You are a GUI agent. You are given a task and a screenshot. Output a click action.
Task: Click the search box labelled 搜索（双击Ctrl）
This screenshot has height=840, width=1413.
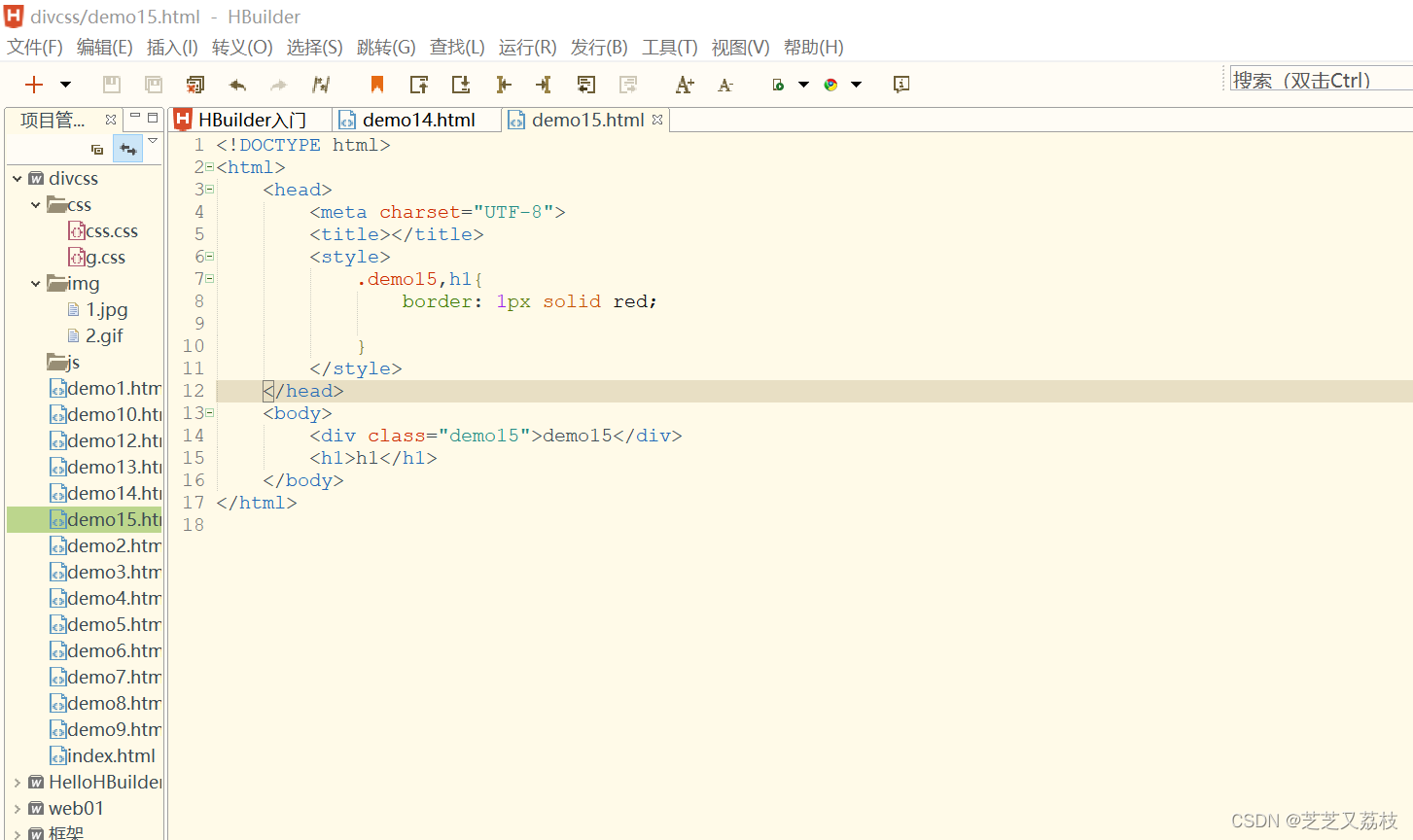[x=1321, y=80]
